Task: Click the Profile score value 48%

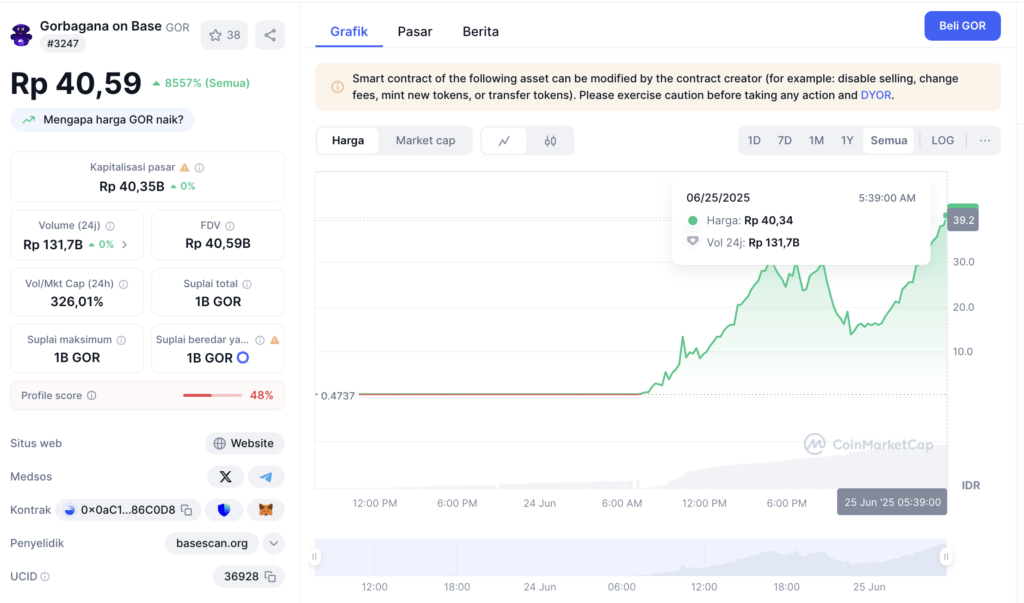Action: coord(262,395)
